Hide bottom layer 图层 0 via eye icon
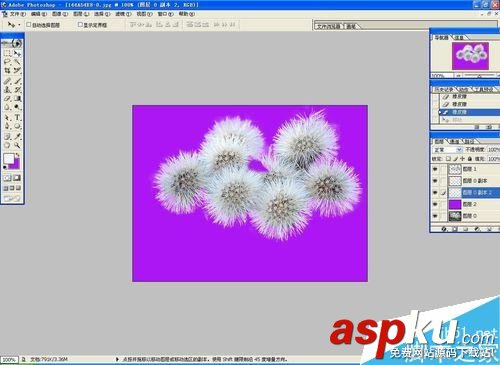This screenshot has width=500, height=365. pos(435,216)
